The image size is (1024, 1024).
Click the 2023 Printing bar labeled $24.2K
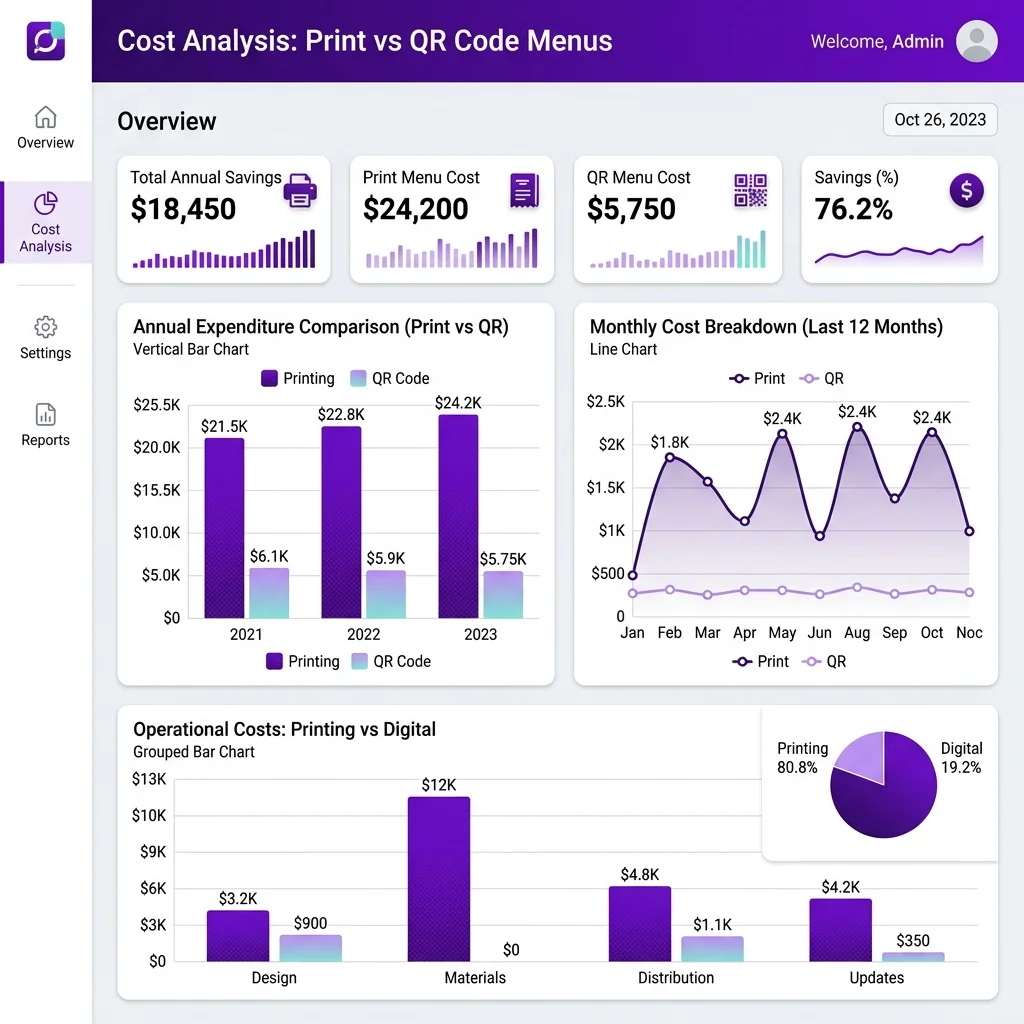click(x=458, y=517)
